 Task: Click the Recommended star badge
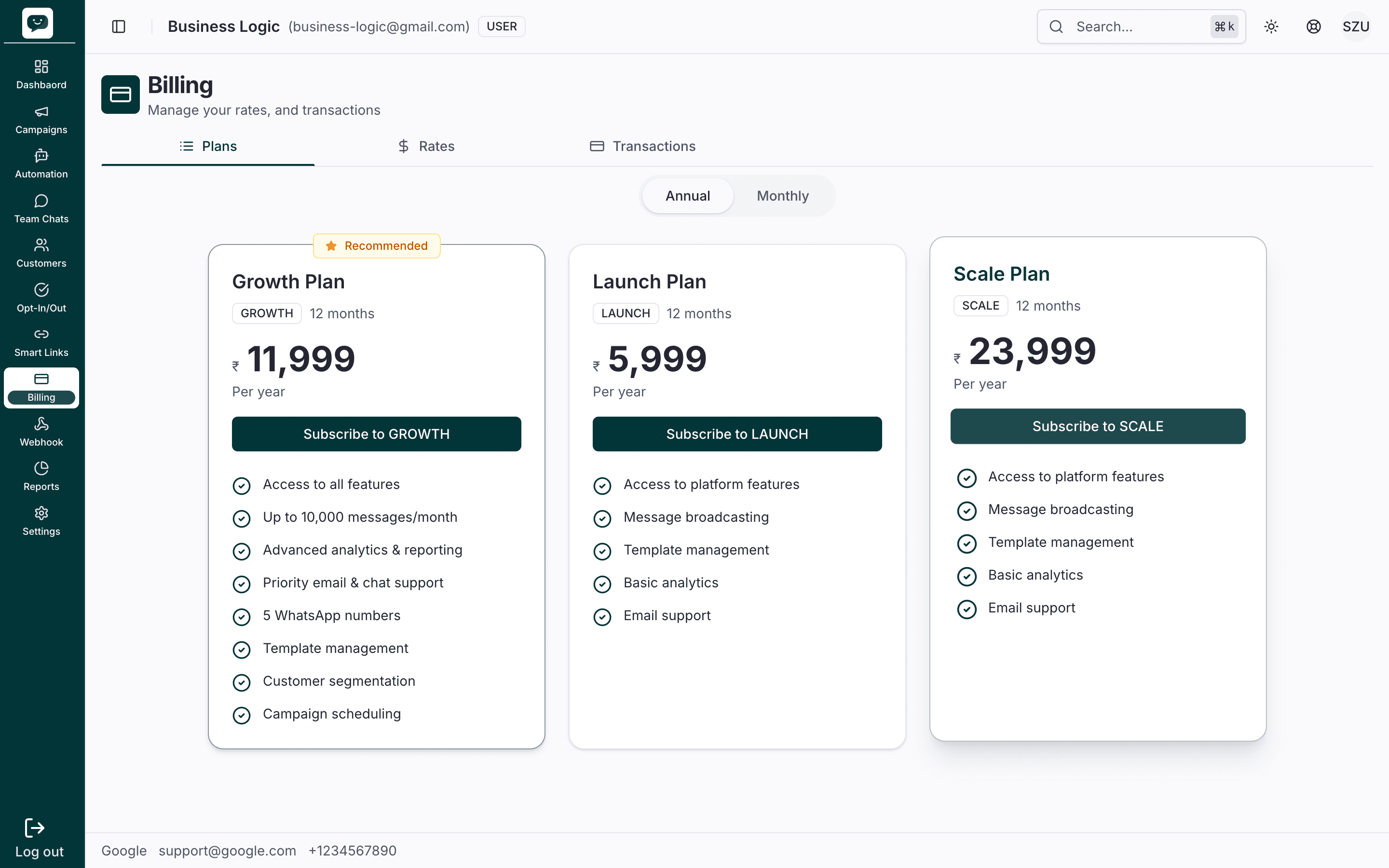(x=377, y=246)
